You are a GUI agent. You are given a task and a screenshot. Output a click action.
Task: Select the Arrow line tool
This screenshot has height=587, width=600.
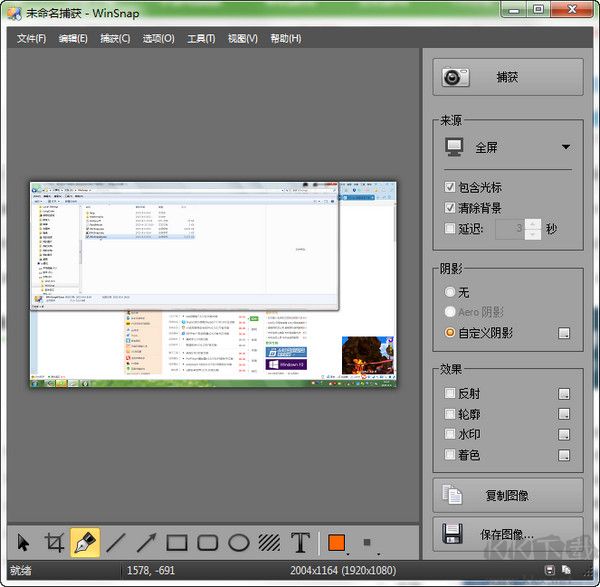146,543
